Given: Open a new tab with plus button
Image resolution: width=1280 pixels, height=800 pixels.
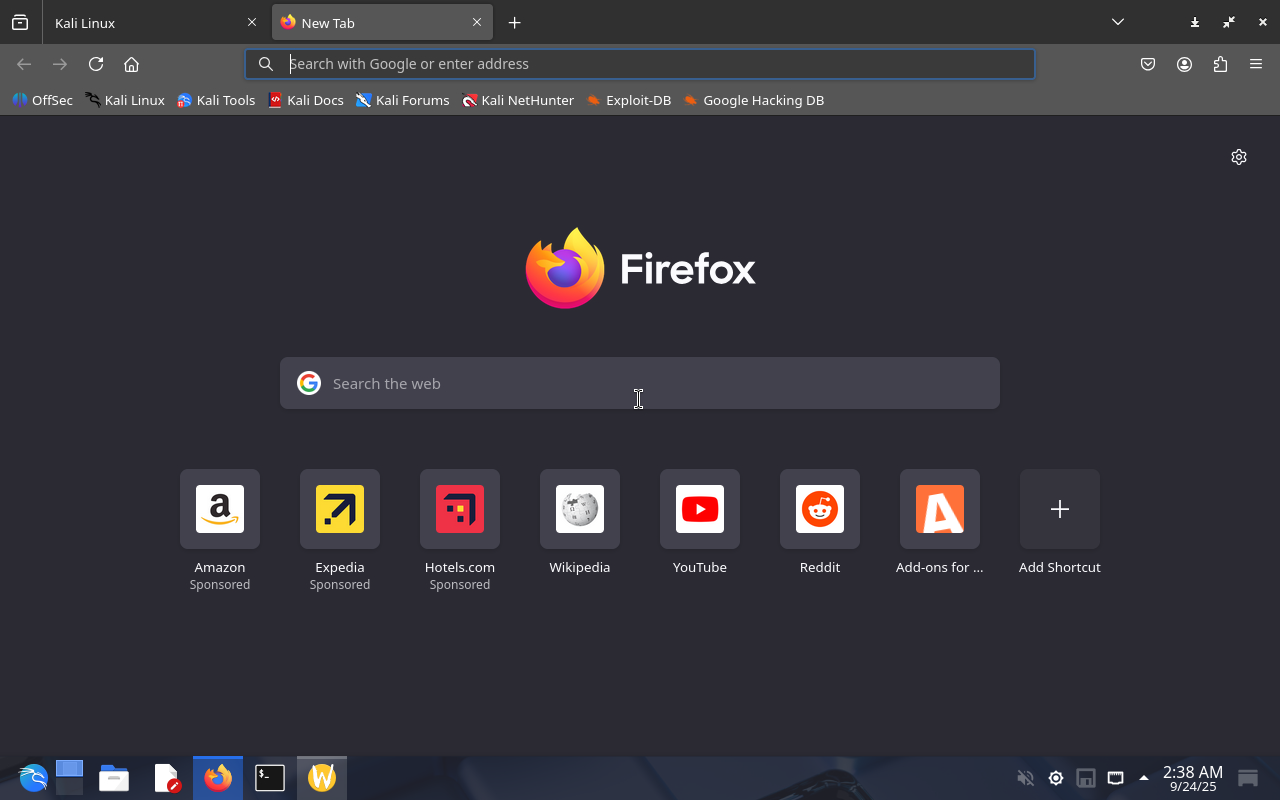Looking at the screenshot, I should (514, 22).
